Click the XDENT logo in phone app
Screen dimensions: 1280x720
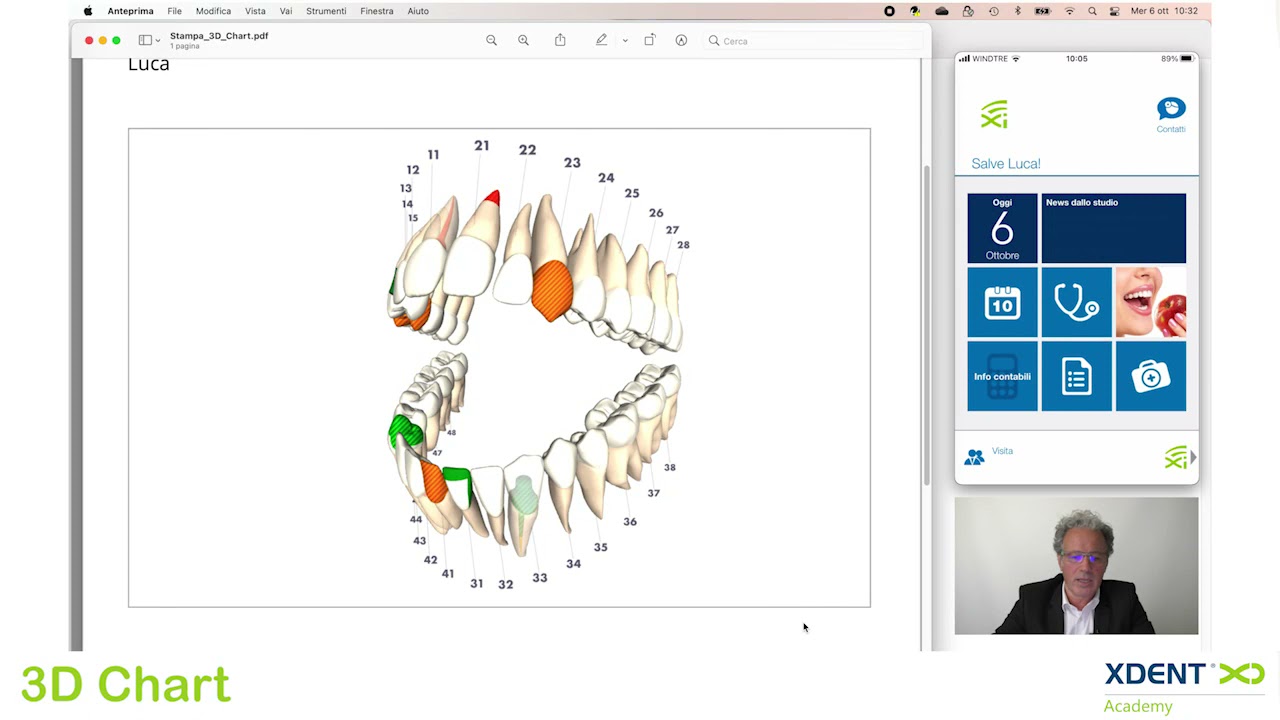click(994, 114)
